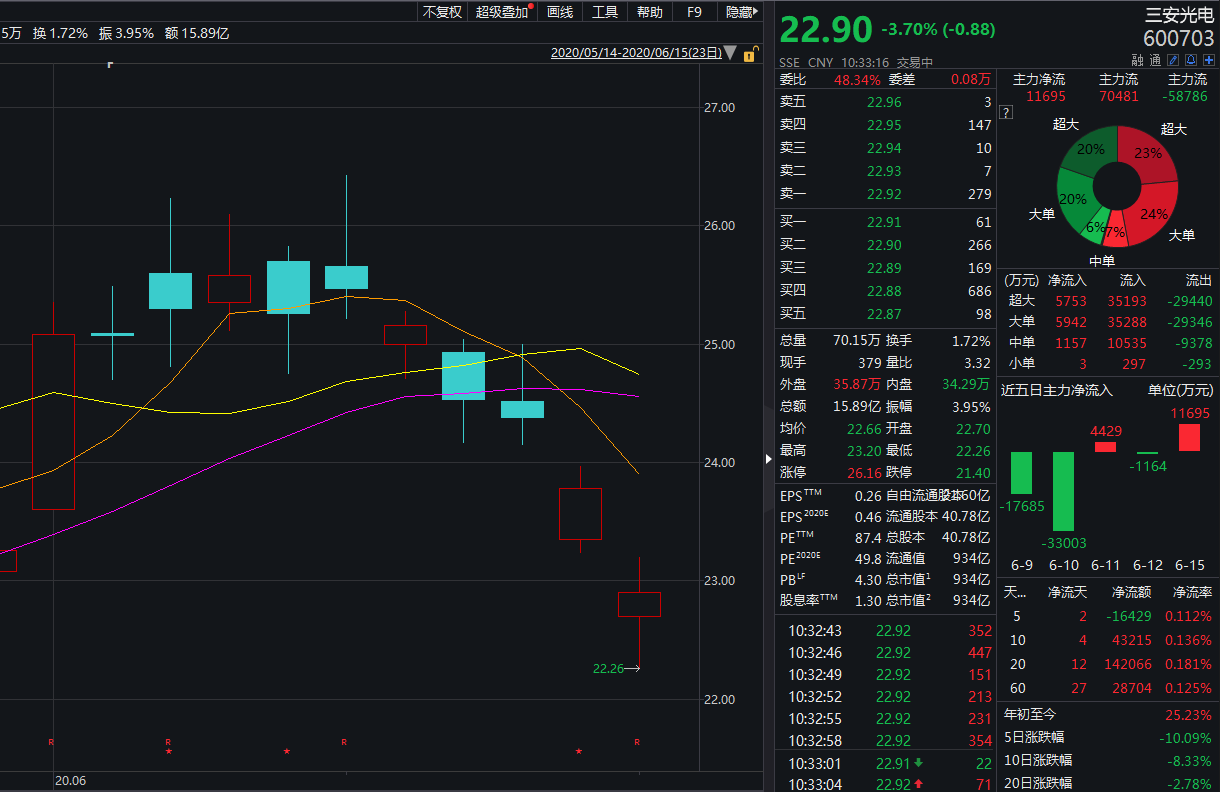Screen dimensions: 1220x792
Task: Click the 2020/05/14-2020/06/15 date range link
Action: tap(635, 53)
